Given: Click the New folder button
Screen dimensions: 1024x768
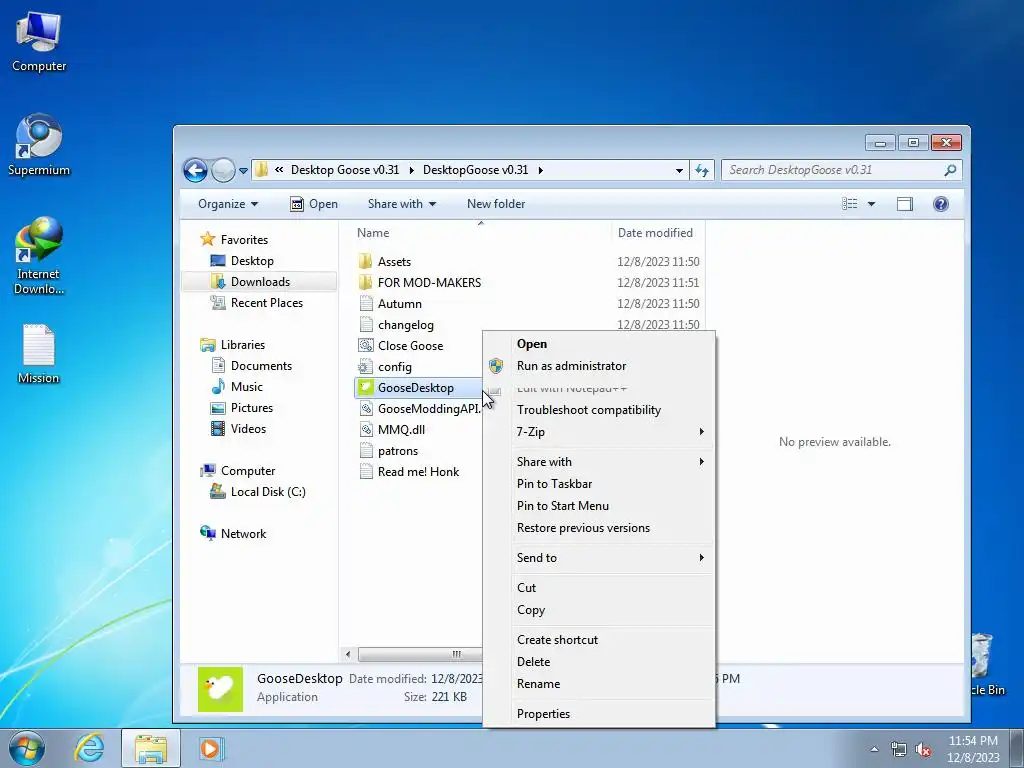Looking at the screenshot, I should (496, 204).
